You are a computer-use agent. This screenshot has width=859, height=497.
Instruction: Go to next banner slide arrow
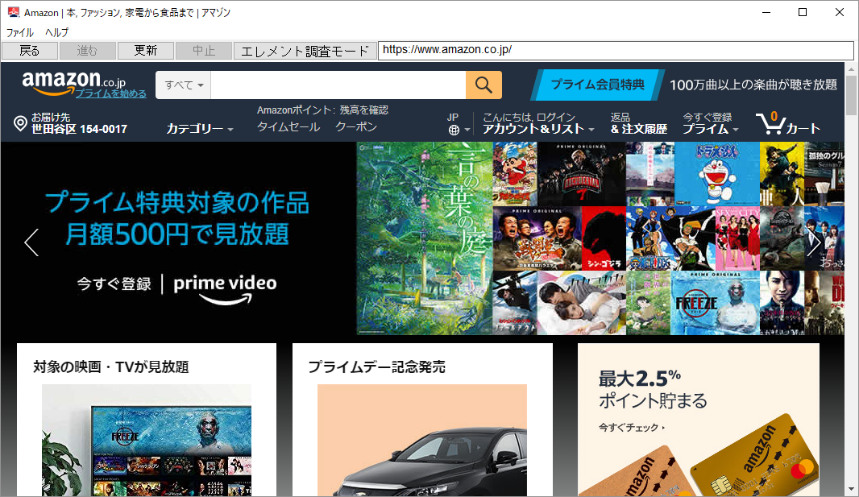(x=813, y=242)
